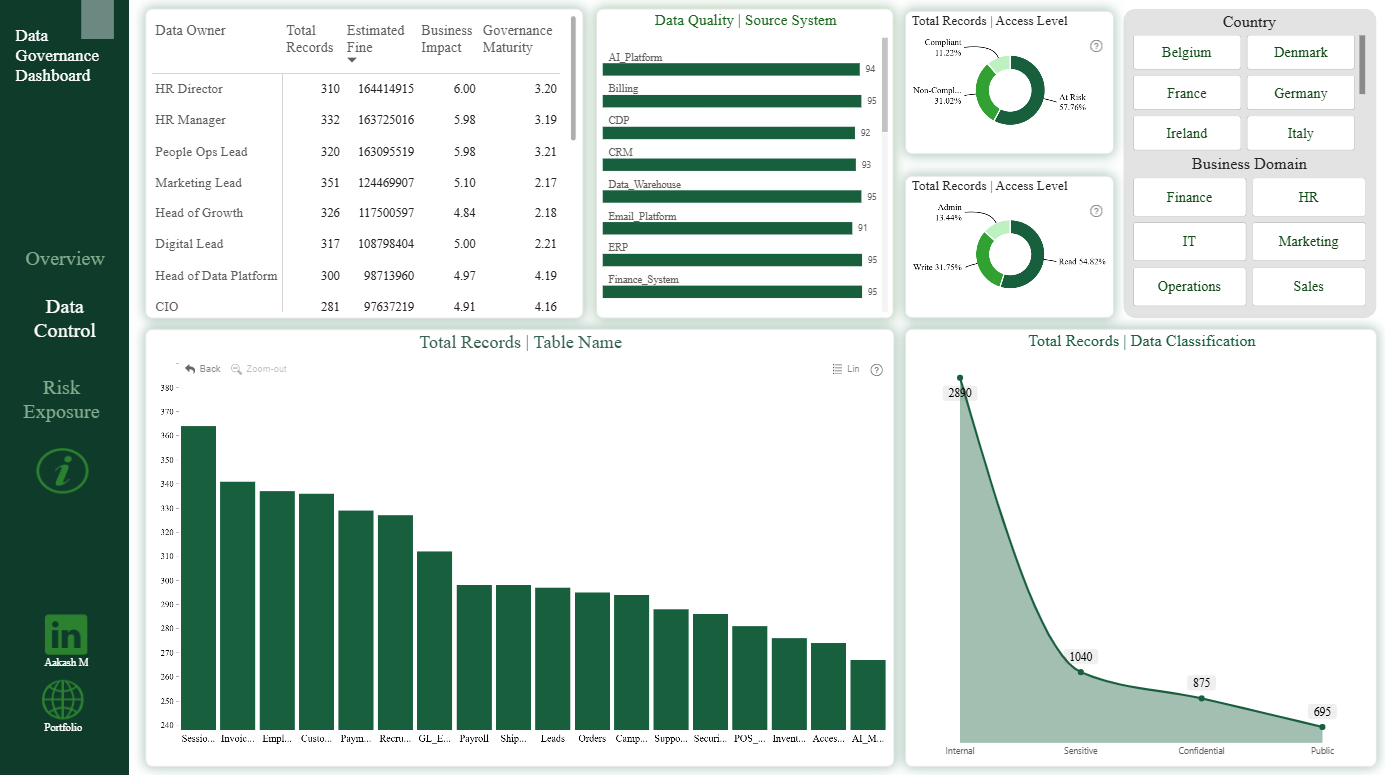Click help icon on compliance donut chart
Image resolution: width=1390 pixels, height=775 pixels.
pyautogui.click(x=1096, y=46)
